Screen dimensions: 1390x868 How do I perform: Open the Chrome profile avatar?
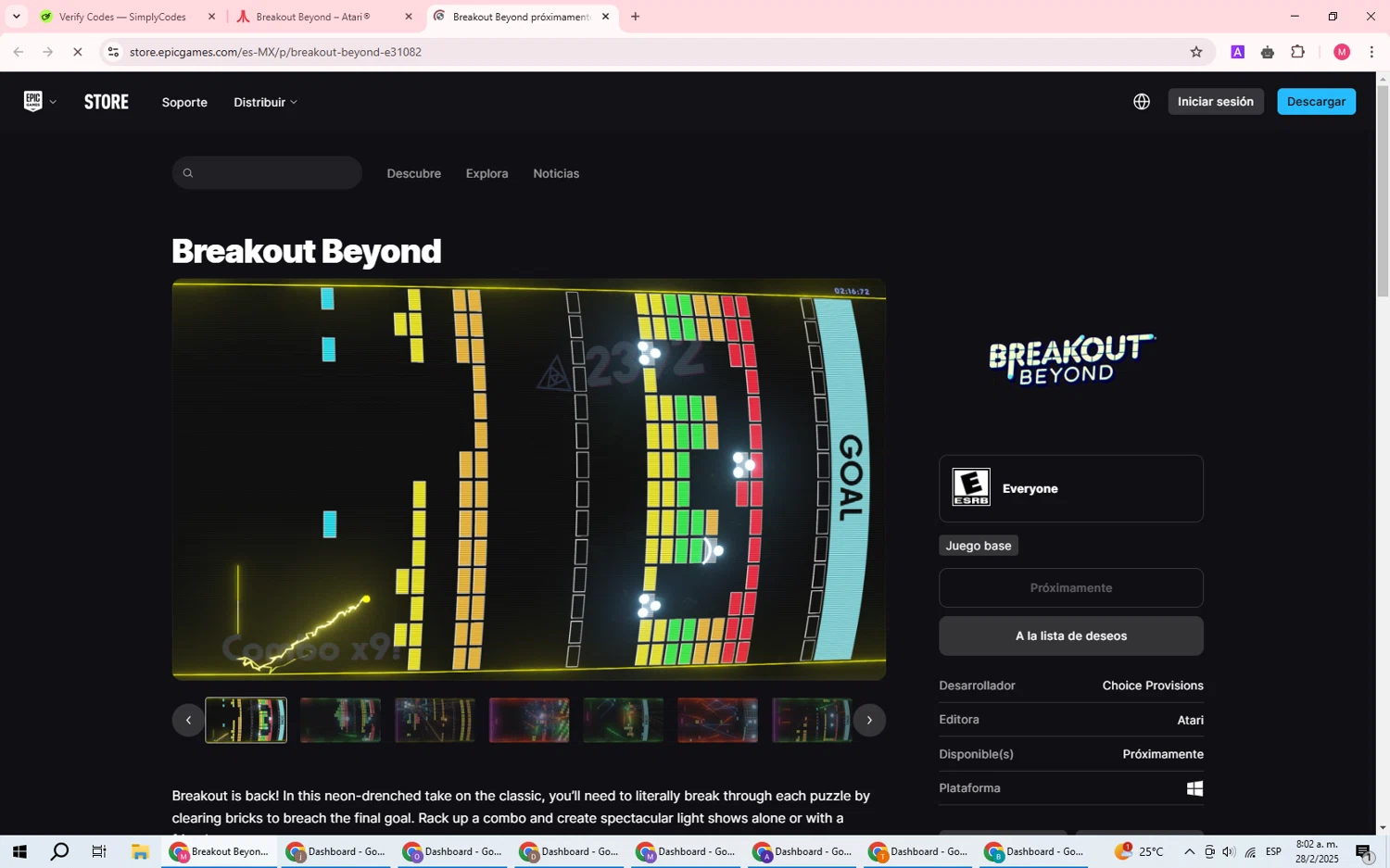[x=1342, y=52]
